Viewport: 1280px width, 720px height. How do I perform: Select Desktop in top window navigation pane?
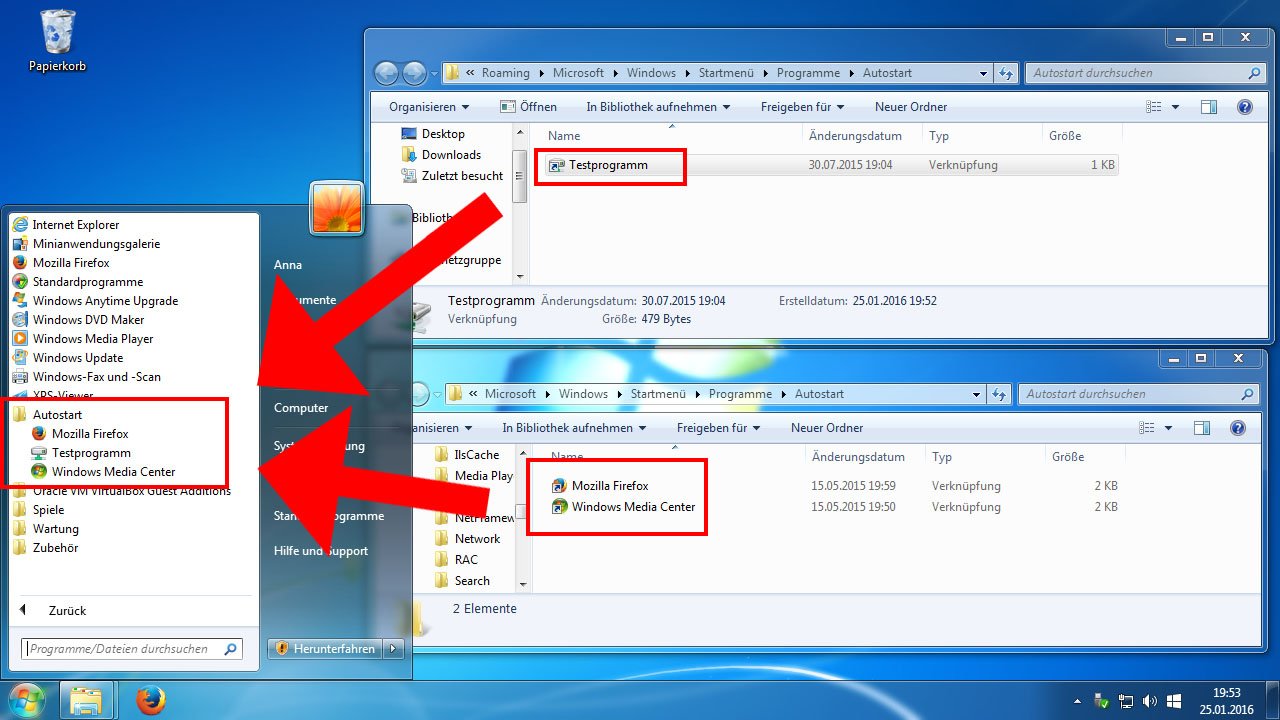433,134
